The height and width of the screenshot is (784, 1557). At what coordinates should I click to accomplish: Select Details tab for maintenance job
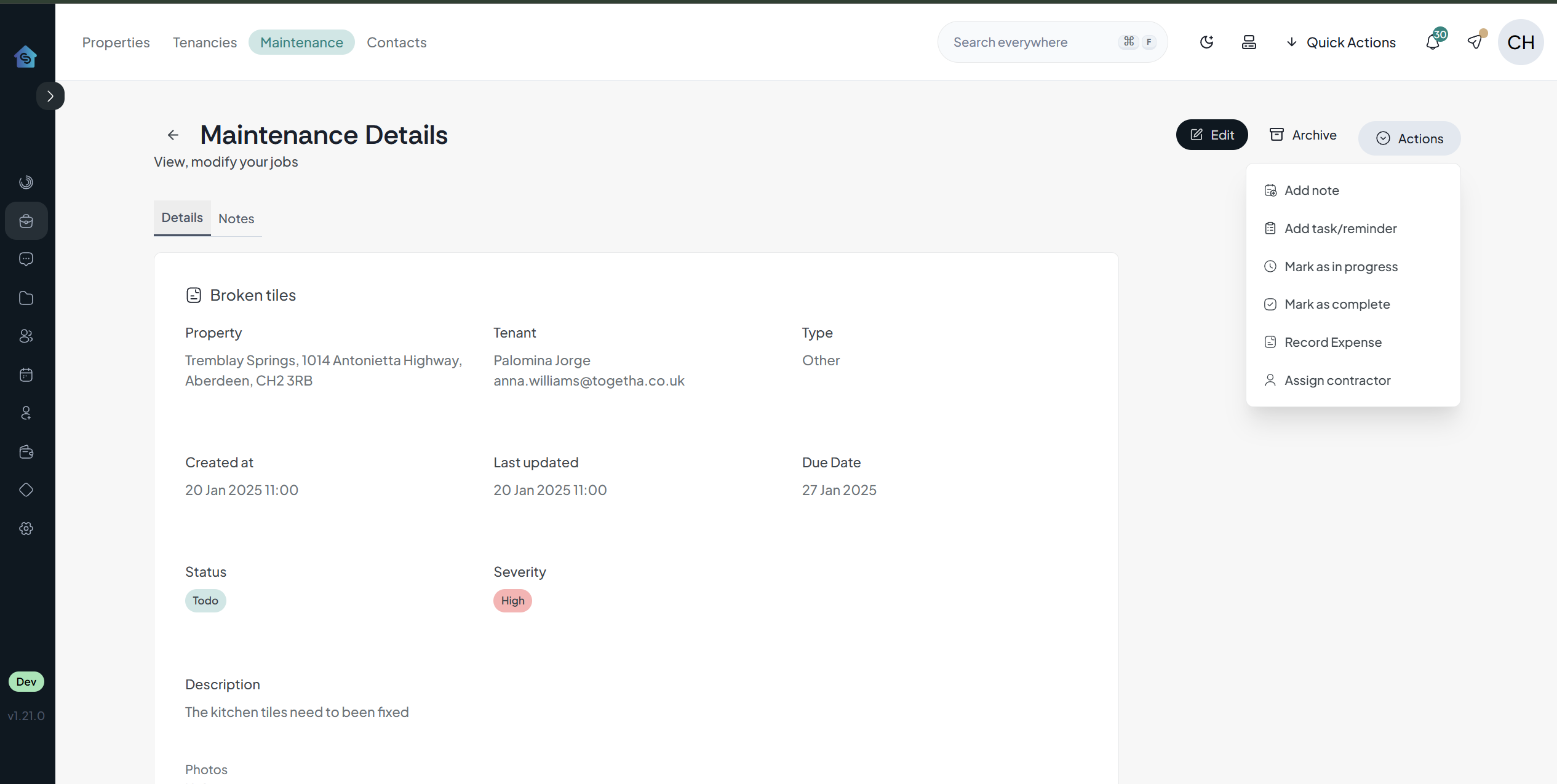coord(181,216)
